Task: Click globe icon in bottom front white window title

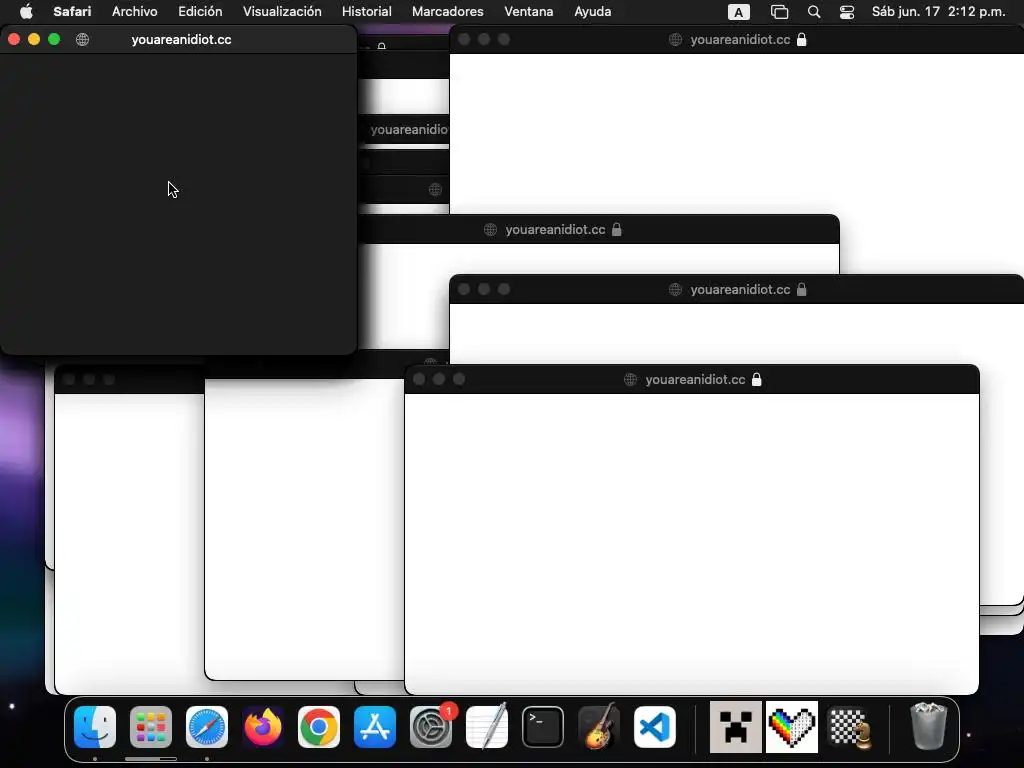Action: (x=630, y=379)
